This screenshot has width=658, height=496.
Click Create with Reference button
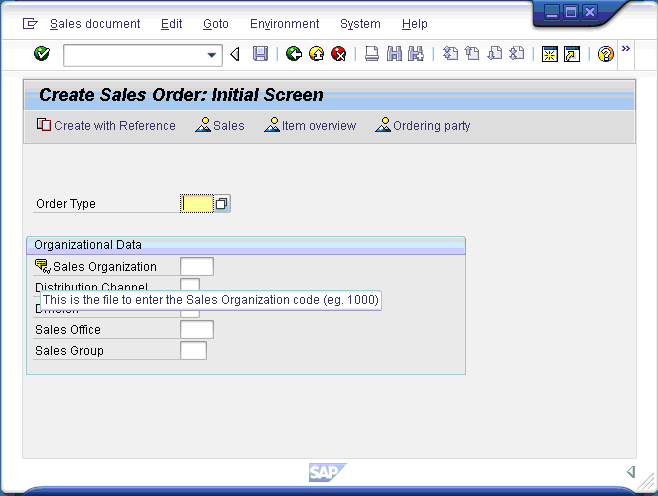[106, 125]
